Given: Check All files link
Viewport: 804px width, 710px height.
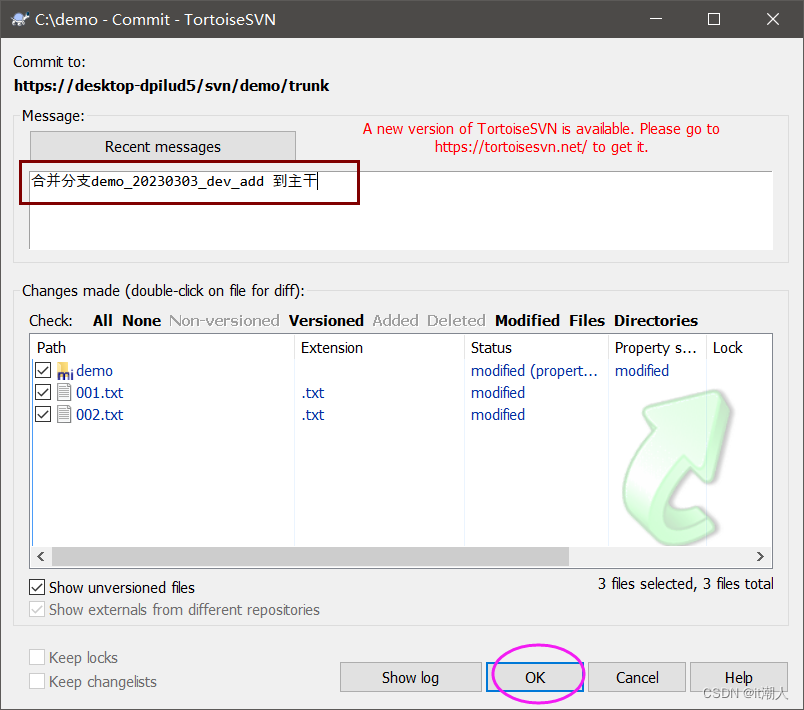Looking at the screenshot, I should [x=103, y=320].
